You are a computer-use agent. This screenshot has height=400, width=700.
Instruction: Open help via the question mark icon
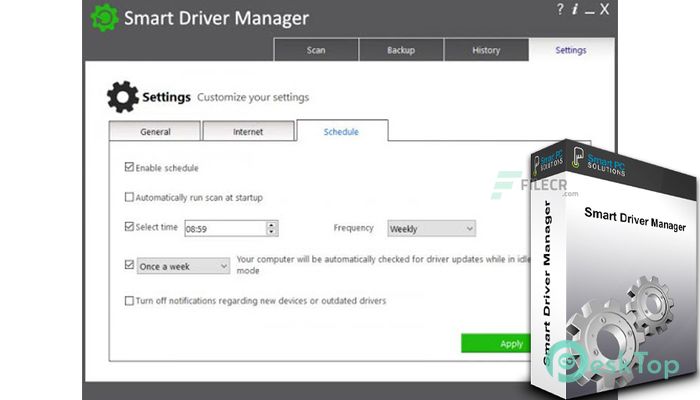(x=560, y=9)
